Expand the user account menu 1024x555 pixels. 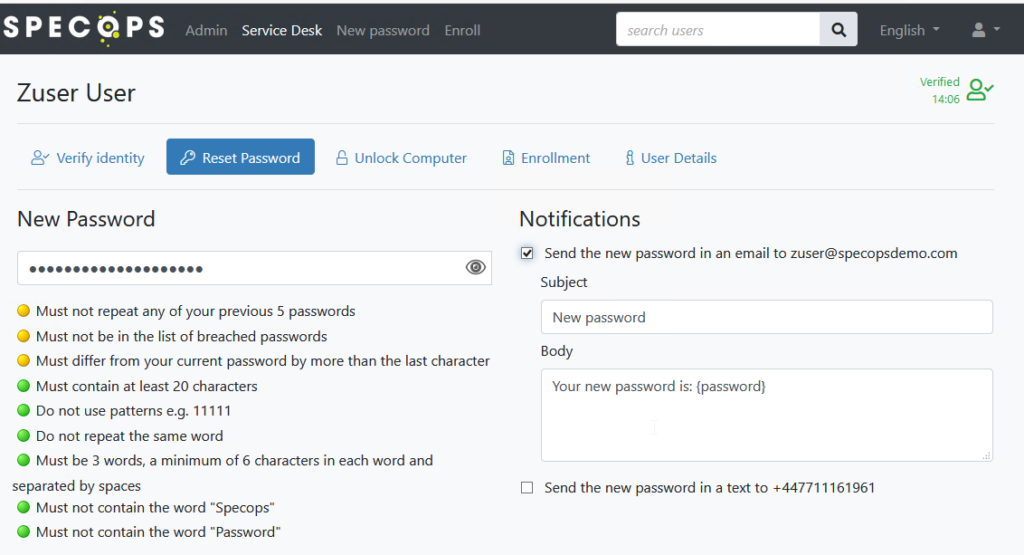coord(985,30)
